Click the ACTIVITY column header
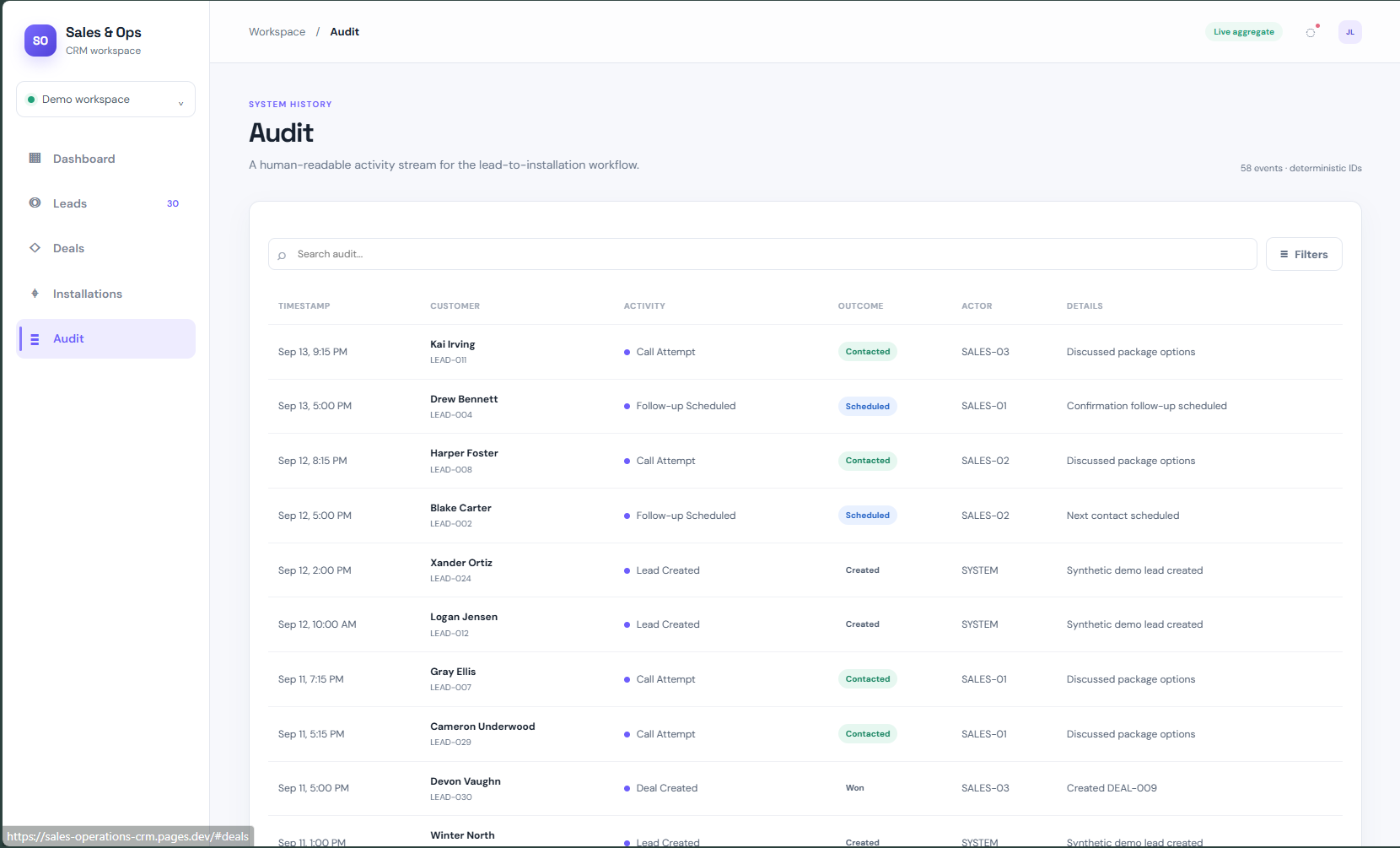The width and height of the screenshot is (1400, 848). pyautogui.click(x=644, y=306)
